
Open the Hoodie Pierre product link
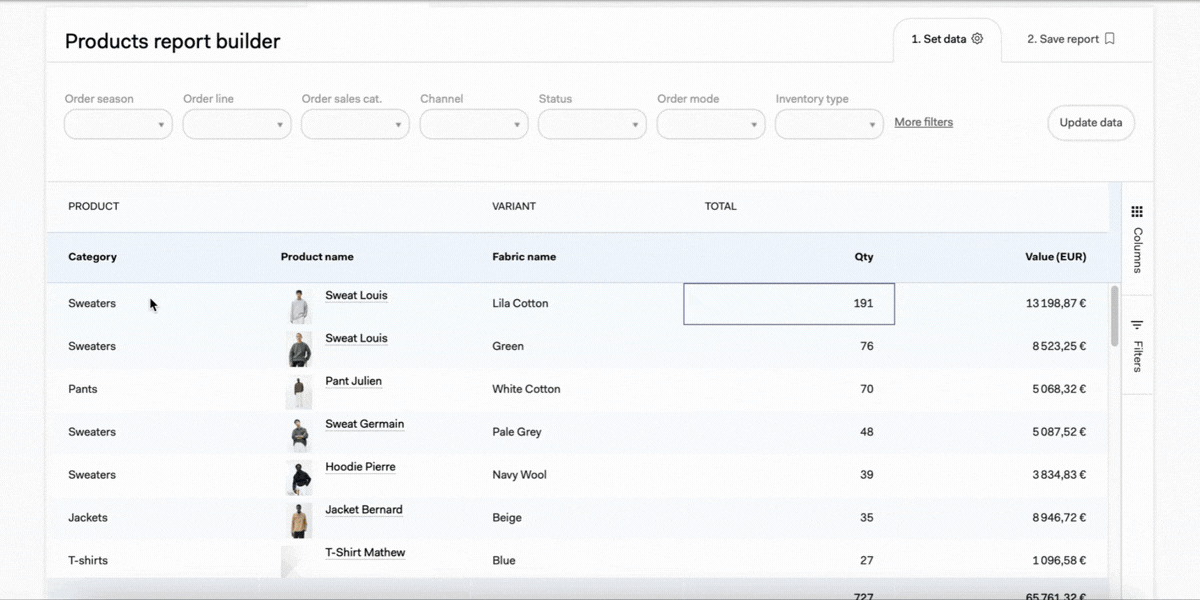pyautogui.click(x=360, y=467)
